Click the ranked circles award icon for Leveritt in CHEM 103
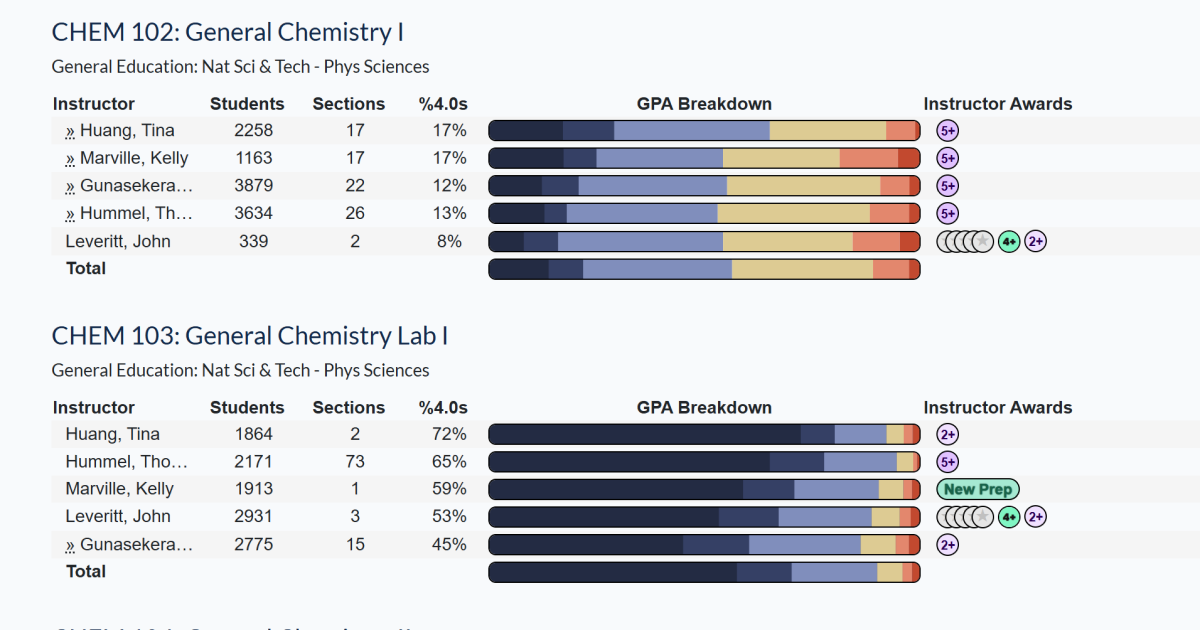The width and height of the screenshot is (1200, 630). pyautogui.click(x=965, y=517)
